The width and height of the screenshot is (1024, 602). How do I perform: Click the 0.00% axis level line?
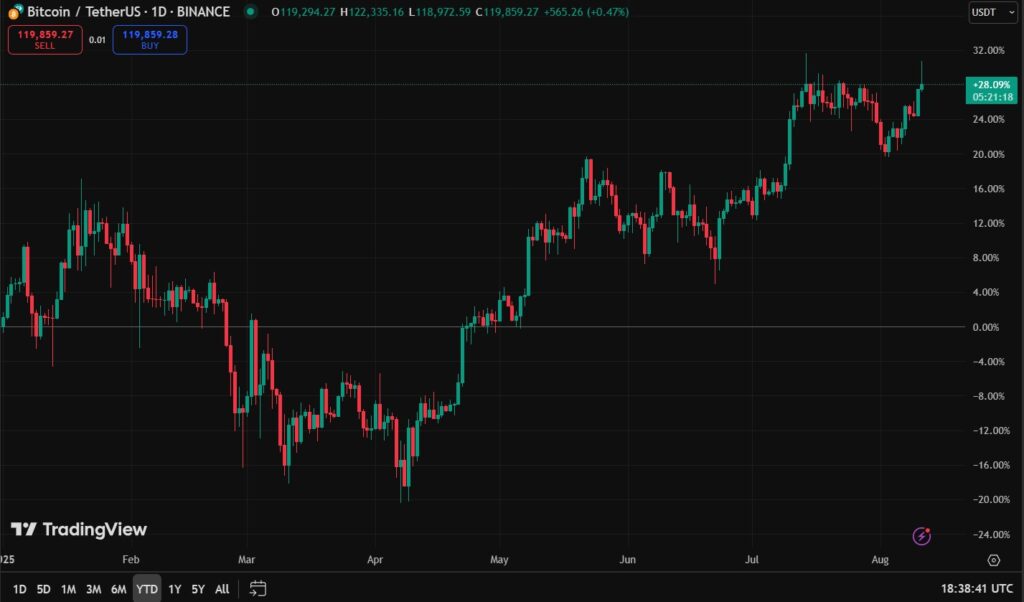click(985, 326)
